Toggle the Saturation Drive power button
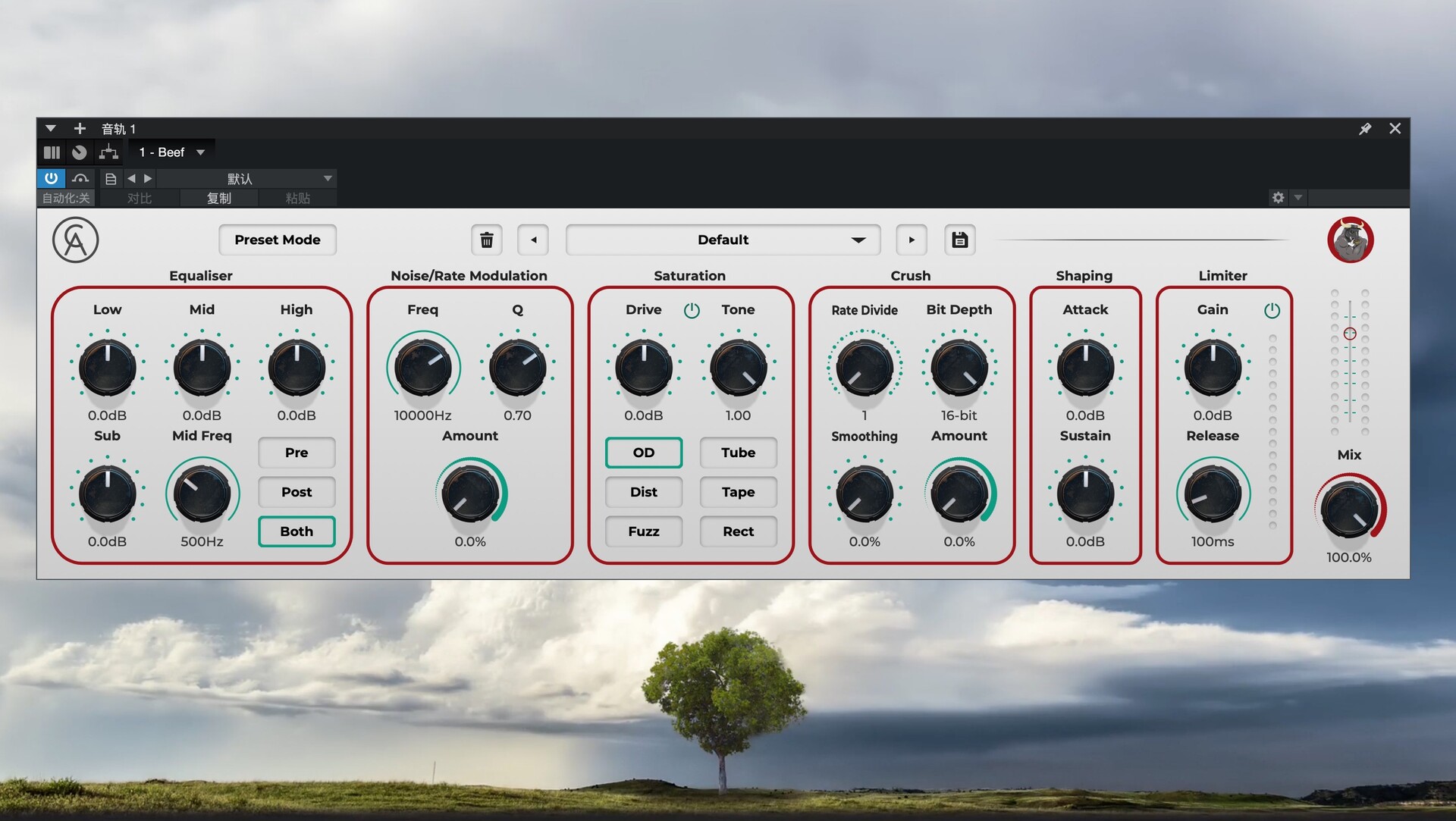 point(692,310)
